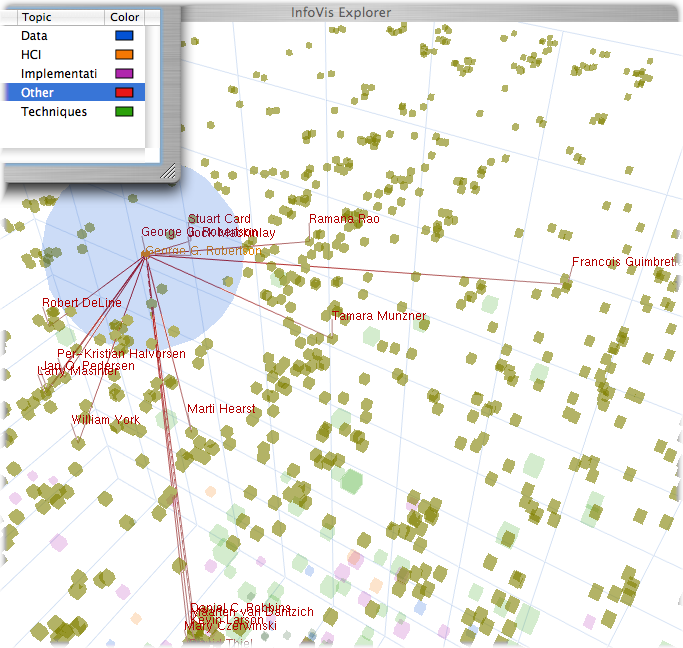
Task: Pick the green Techniques color swatch
Action: 125,112
